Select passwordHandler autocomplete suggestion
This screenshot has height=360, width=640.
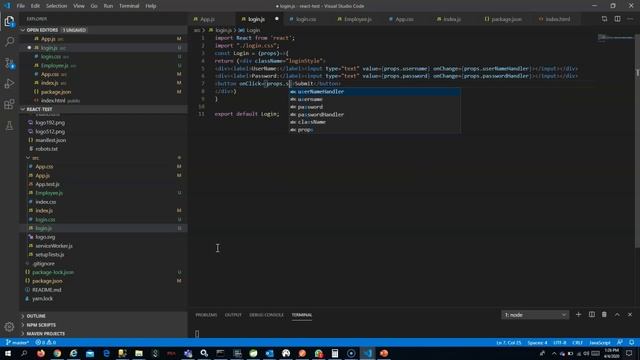[375, 115]
